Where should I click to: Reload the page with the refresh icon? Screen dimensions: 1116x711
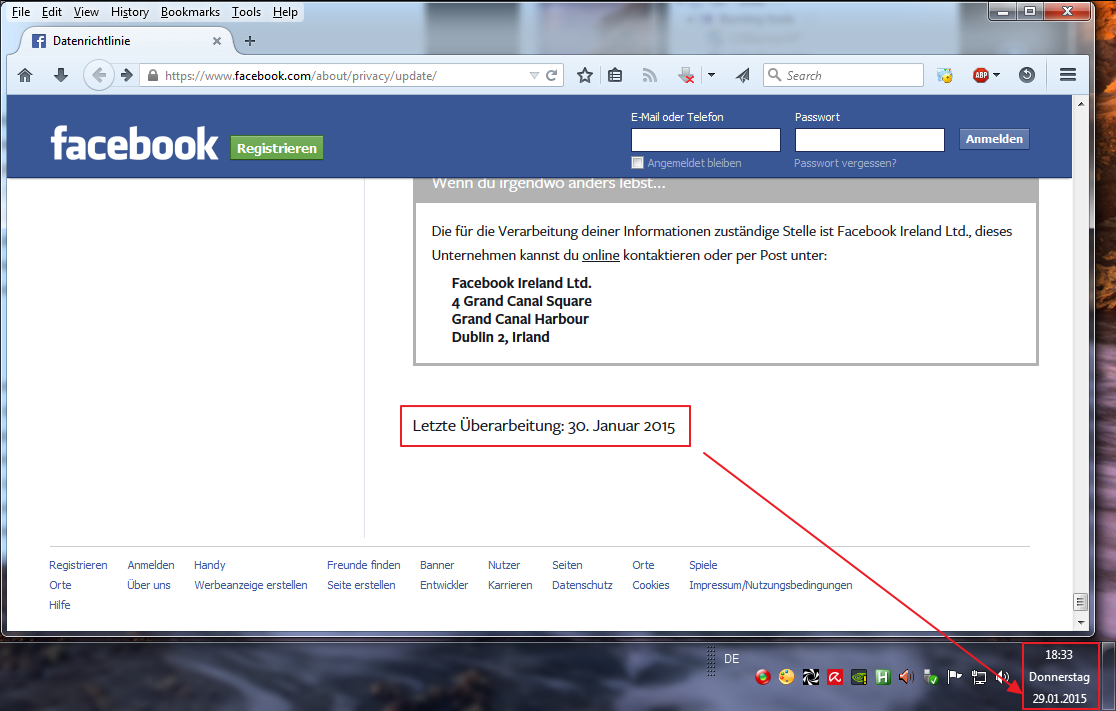point(552,75)
